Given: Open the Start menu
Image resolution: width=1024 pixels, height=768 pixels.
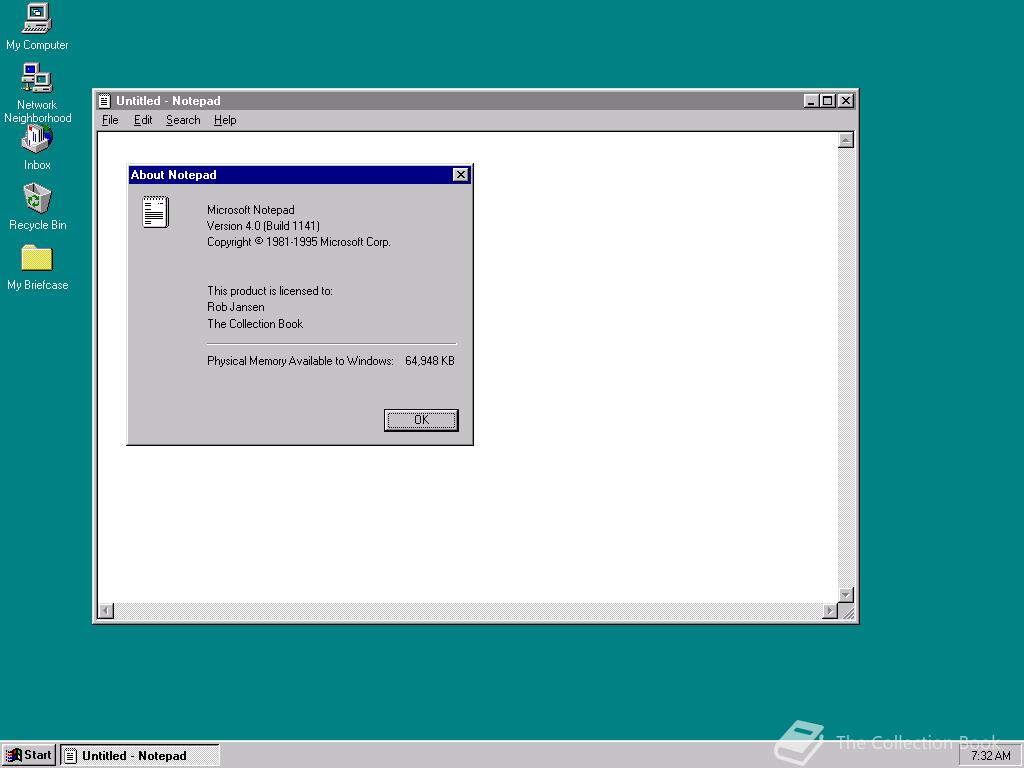Looking at the screenshot, I should [29, 756].
